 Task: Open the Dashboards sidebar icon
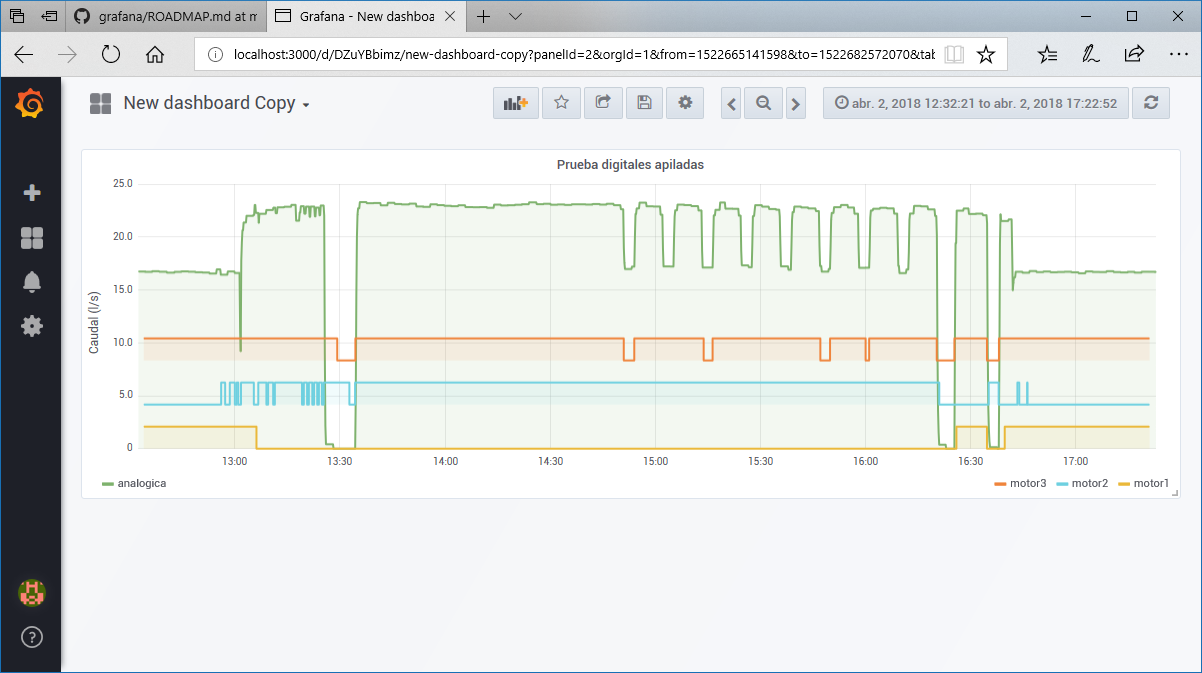[x=31, y=237]
